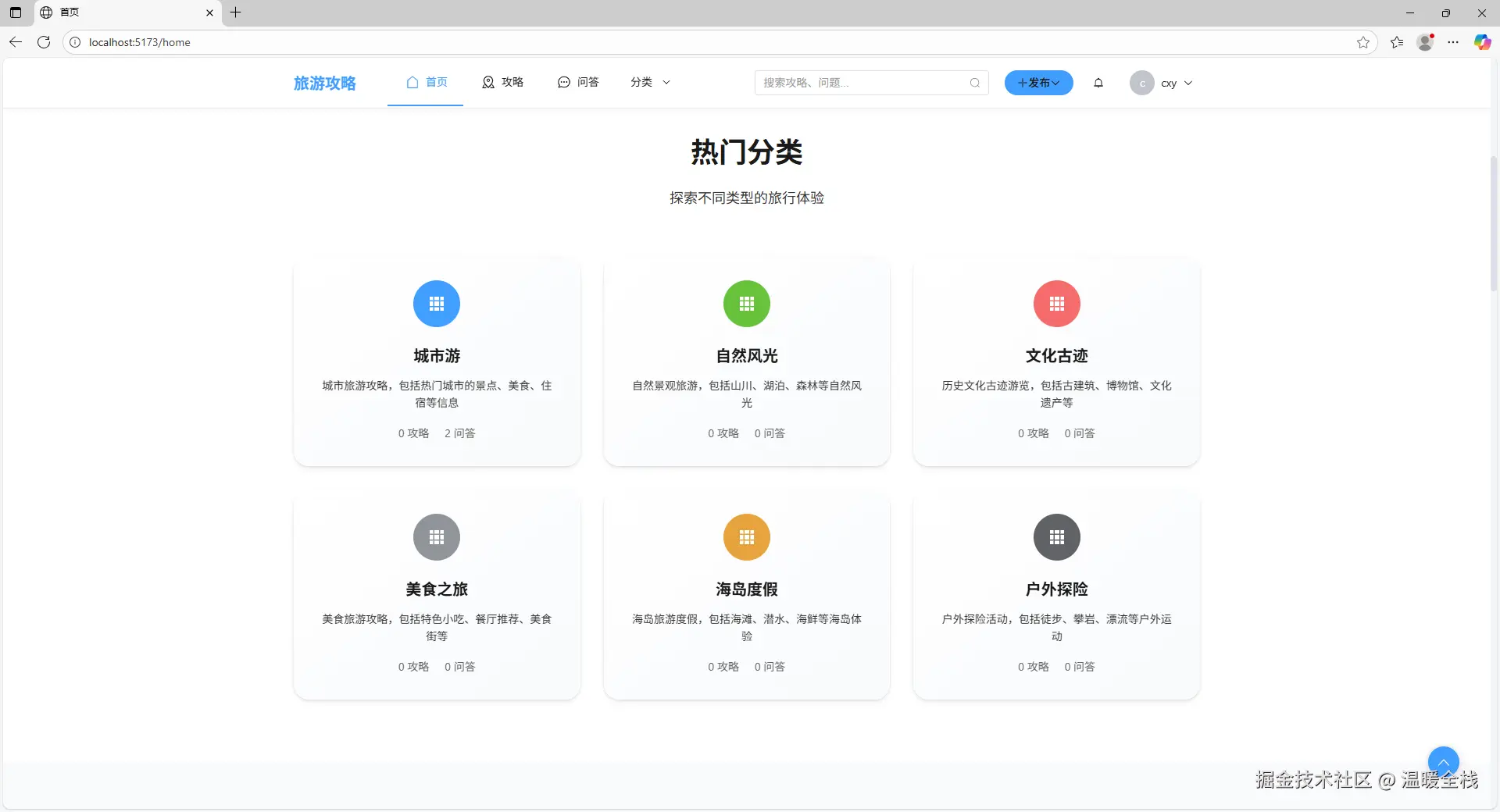Click the 城市游 blue category icon
Viewport: 1500px width, 812px height.
click(437, 304)
